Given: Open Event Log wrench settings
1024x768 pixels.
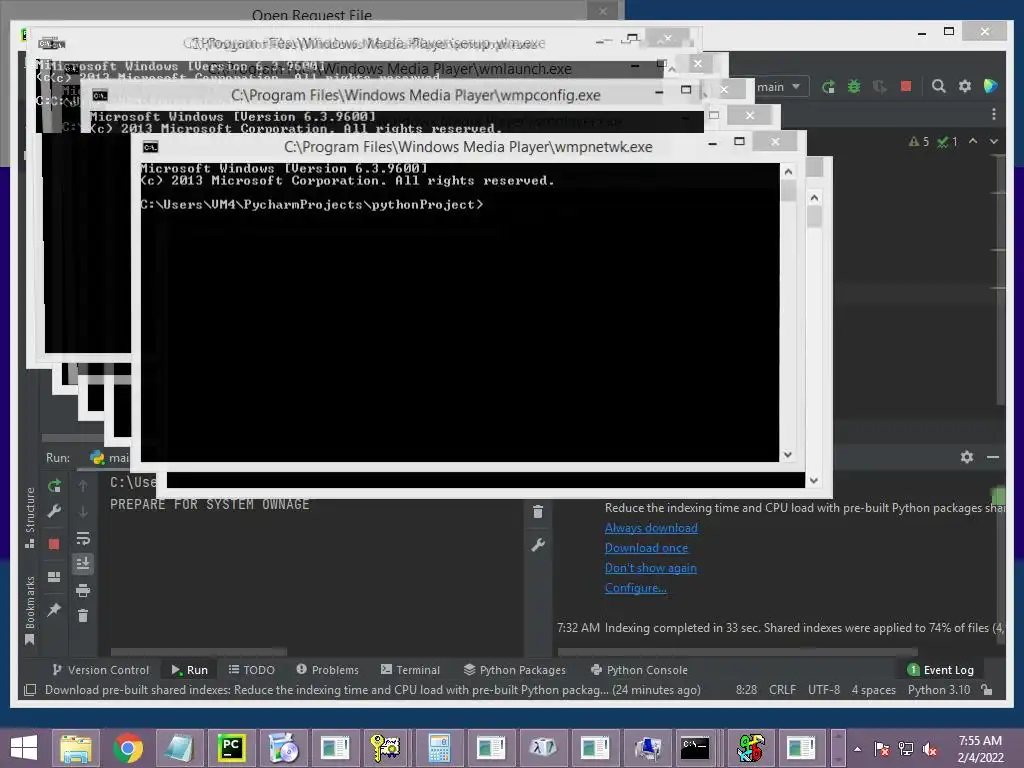Looking at the screenshot, I should click(537, 544).
